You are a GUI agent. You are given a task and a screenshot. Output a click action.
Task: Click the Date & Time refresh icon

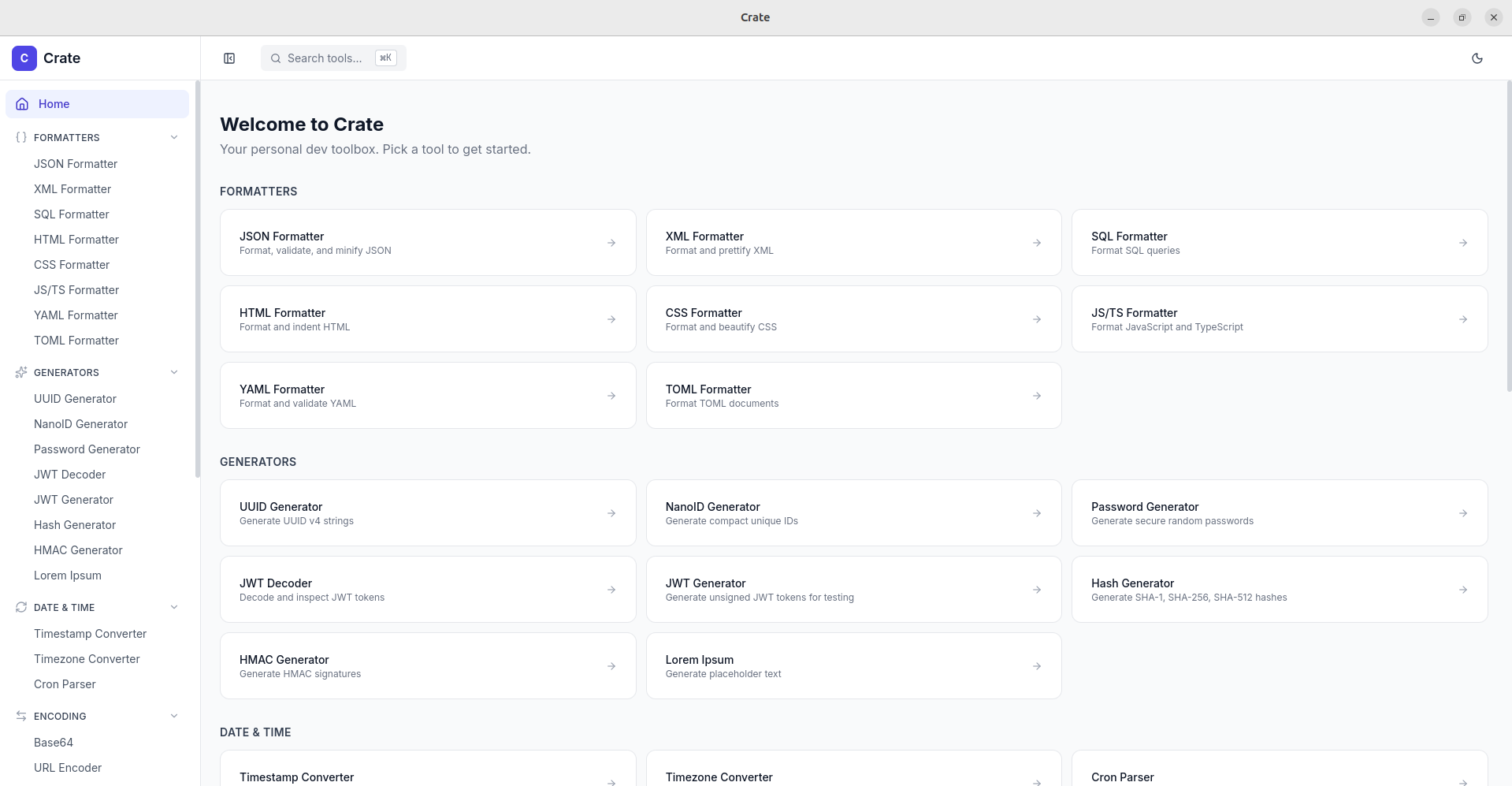tap(21, 607)
